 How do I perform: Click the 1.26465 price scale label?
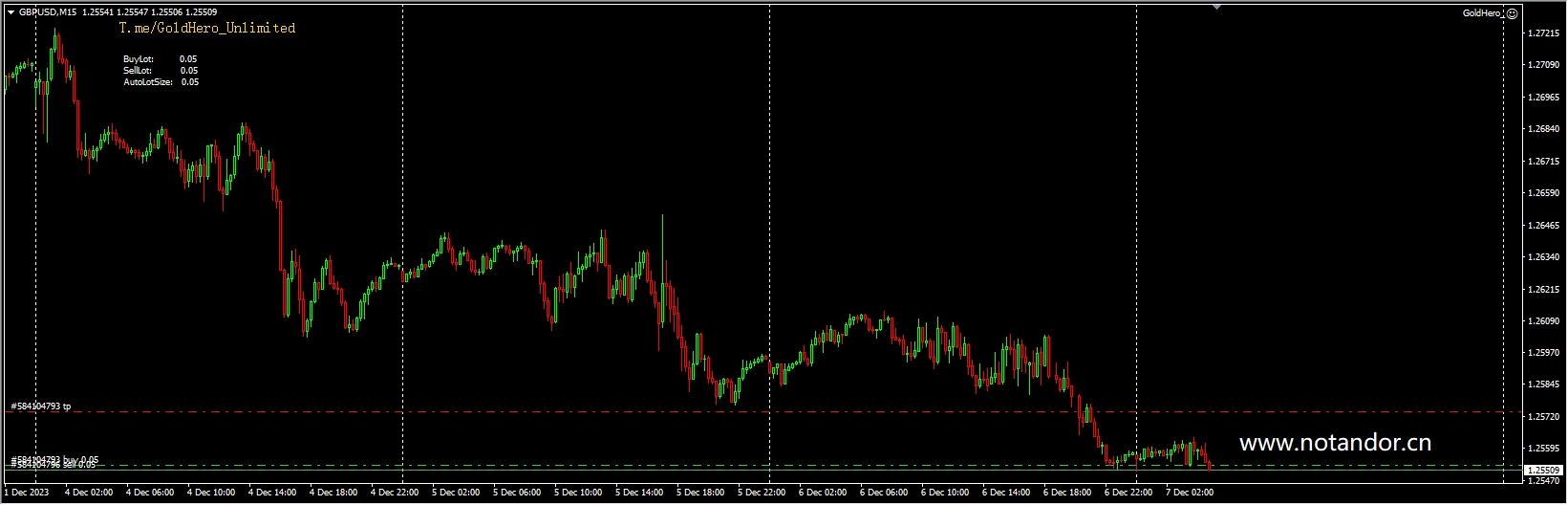pos(1545,226)
